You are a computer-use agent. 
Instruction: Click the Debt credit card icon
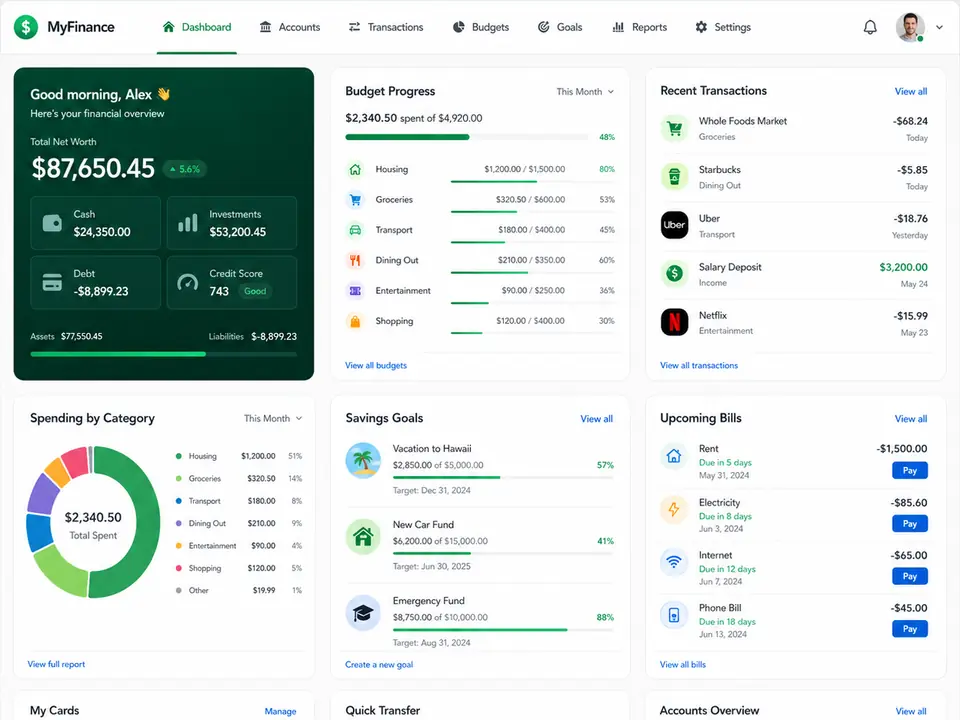pyautogui.click(x=52, y=282)
